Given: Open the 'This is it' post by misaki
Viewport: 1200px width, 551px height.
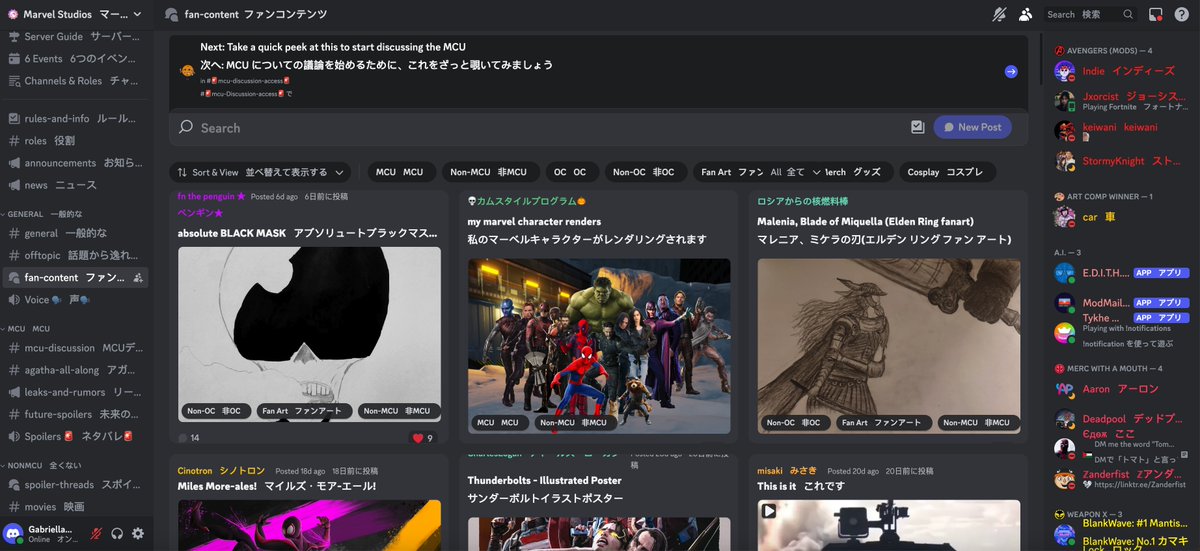Looking at the screenshot, I should (x=888, y=503).
